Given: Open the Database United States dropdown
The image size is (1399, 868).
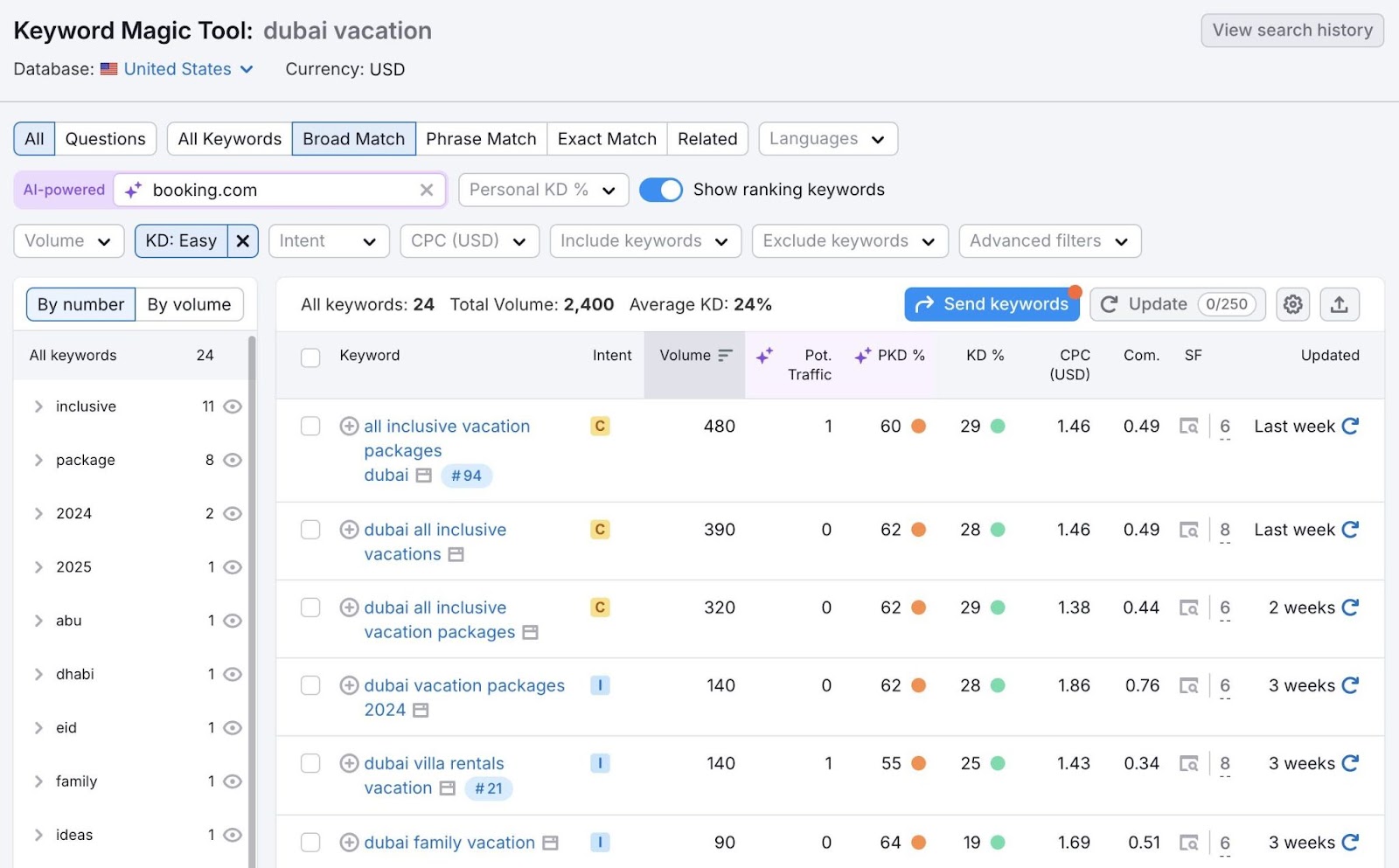Looking at the screenshot, I should [x=176, y=69].
